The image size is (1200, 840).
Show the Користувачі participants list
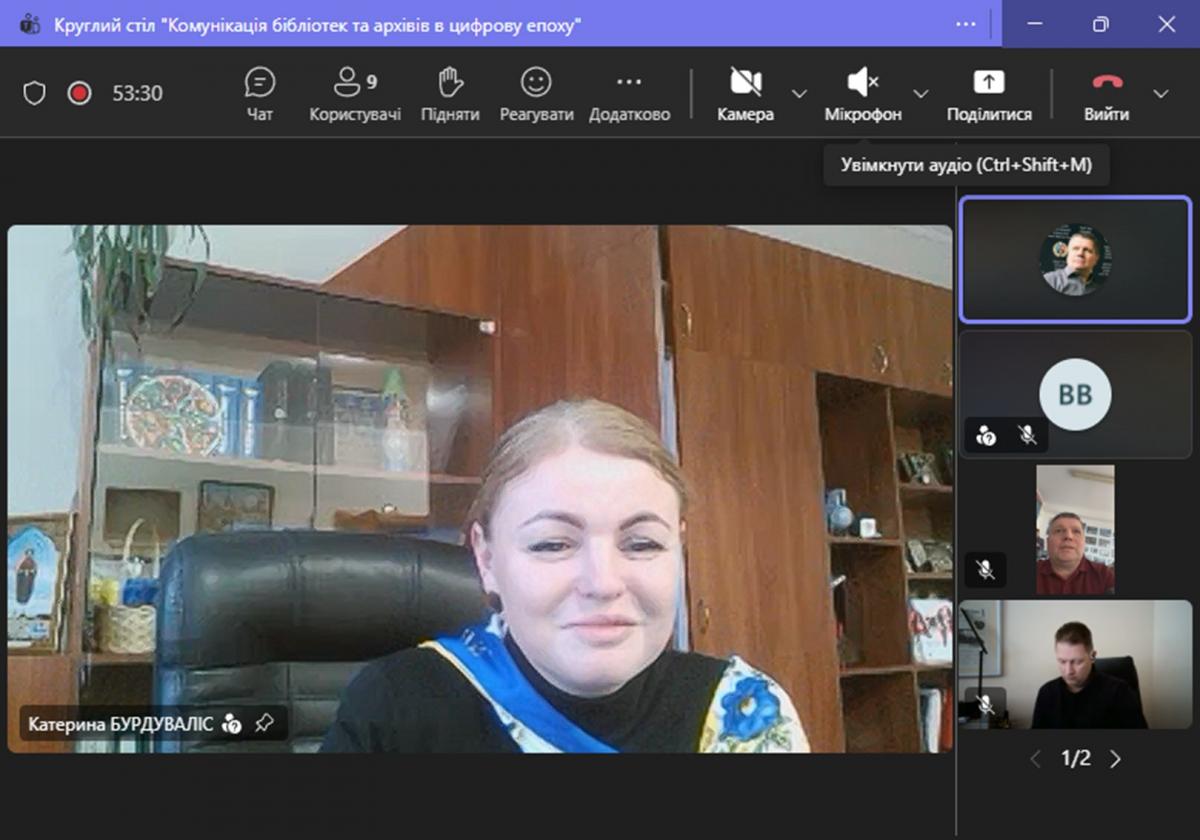pyautogui.click(x=355, y=94)
